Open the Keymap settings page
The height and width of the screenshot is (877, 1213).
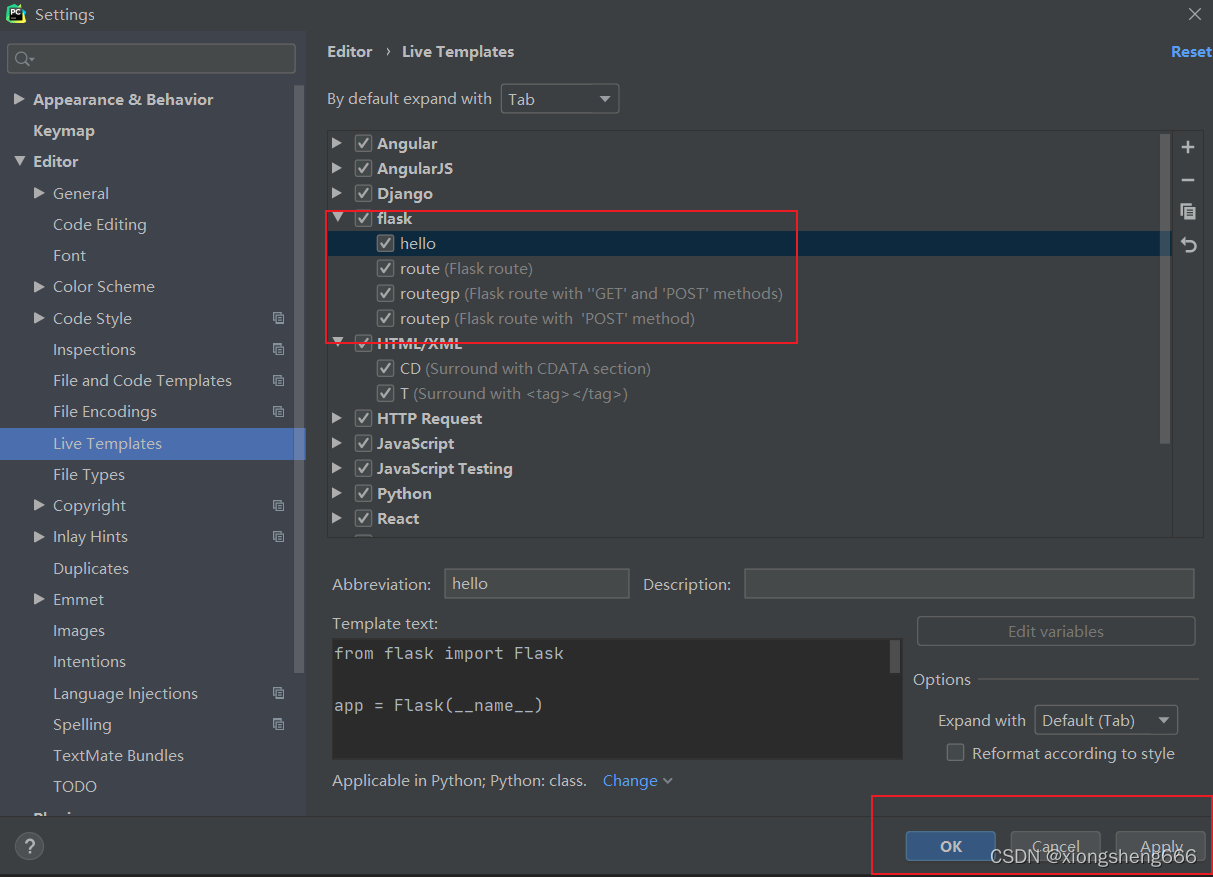pos(64,130)
